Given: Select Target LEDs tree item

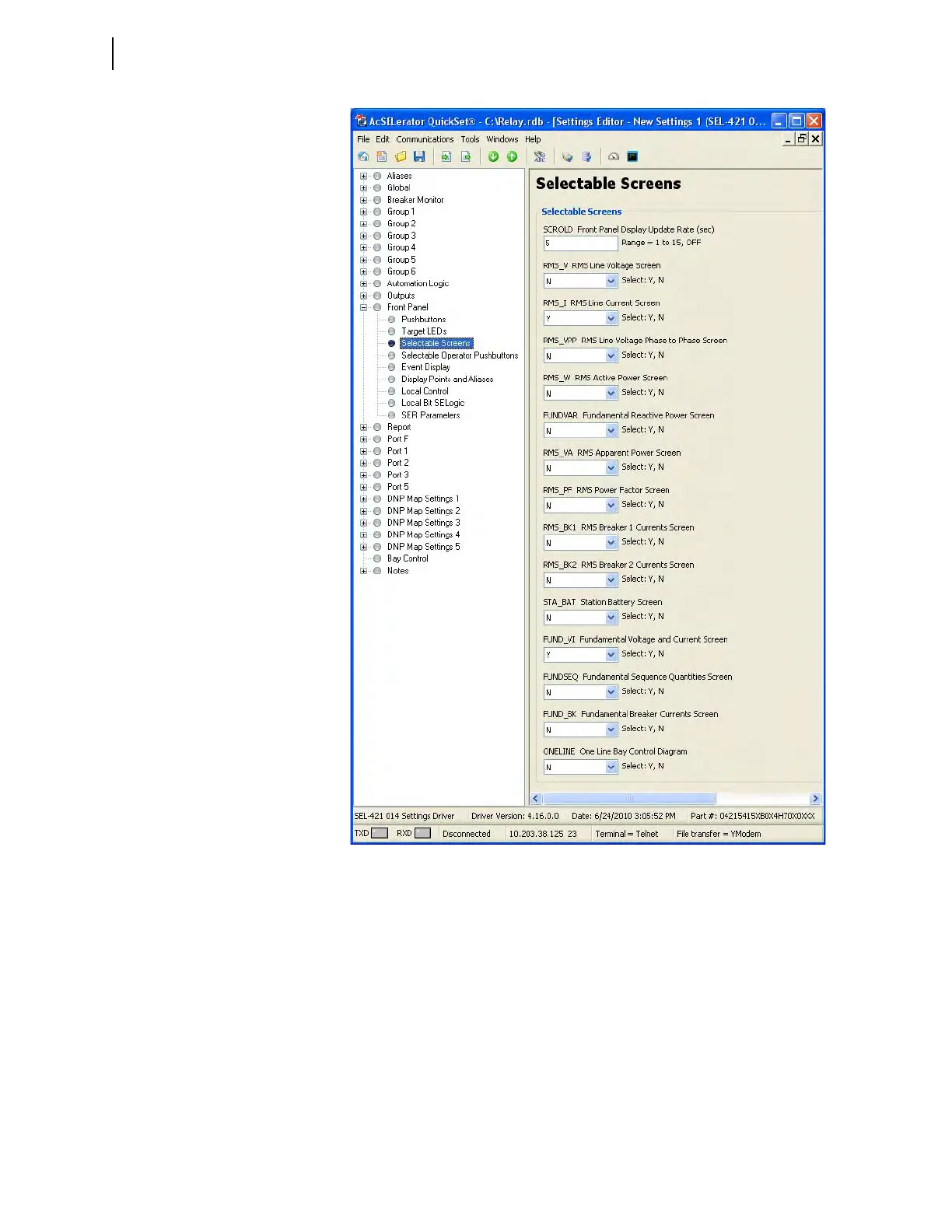Looking at the screenshot, I should coord(424,331).
